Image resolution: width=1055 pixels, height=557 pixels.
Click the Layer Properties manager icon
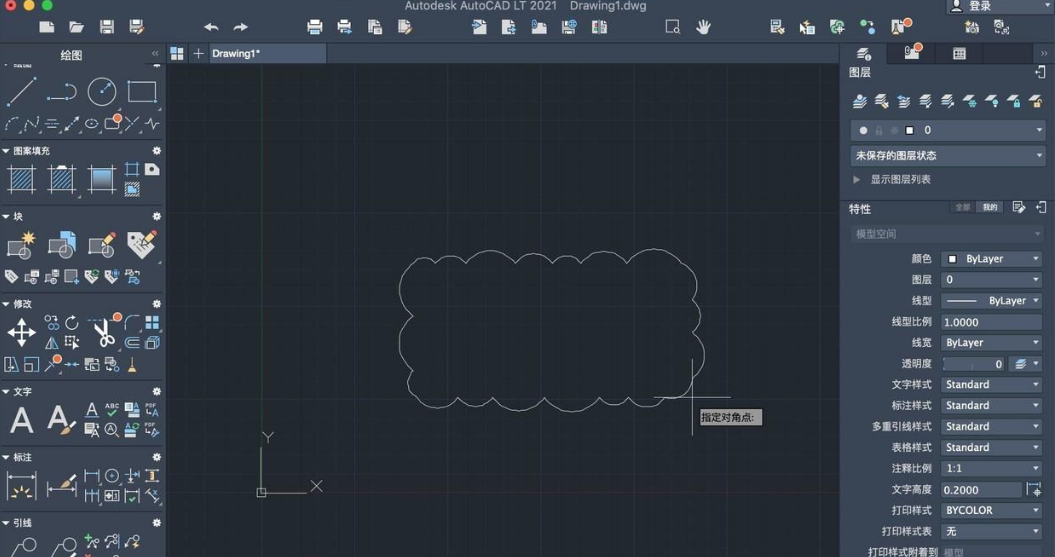click(859, 101)
